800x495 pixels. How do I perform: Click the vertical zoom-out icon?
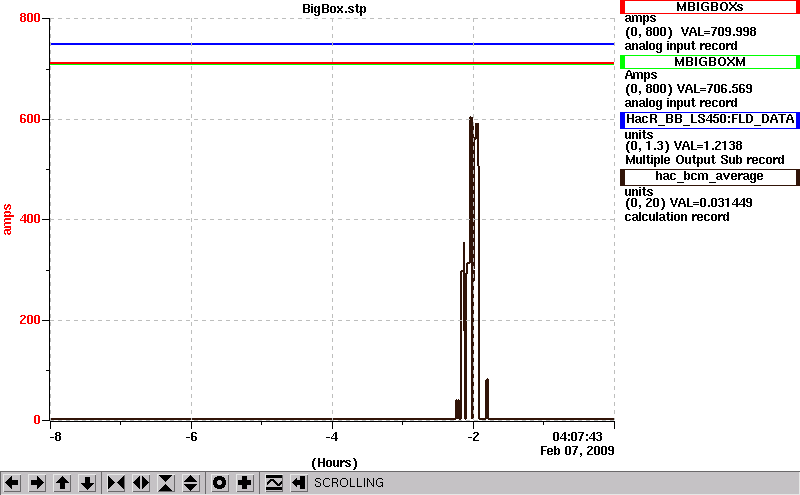(191, 483)
